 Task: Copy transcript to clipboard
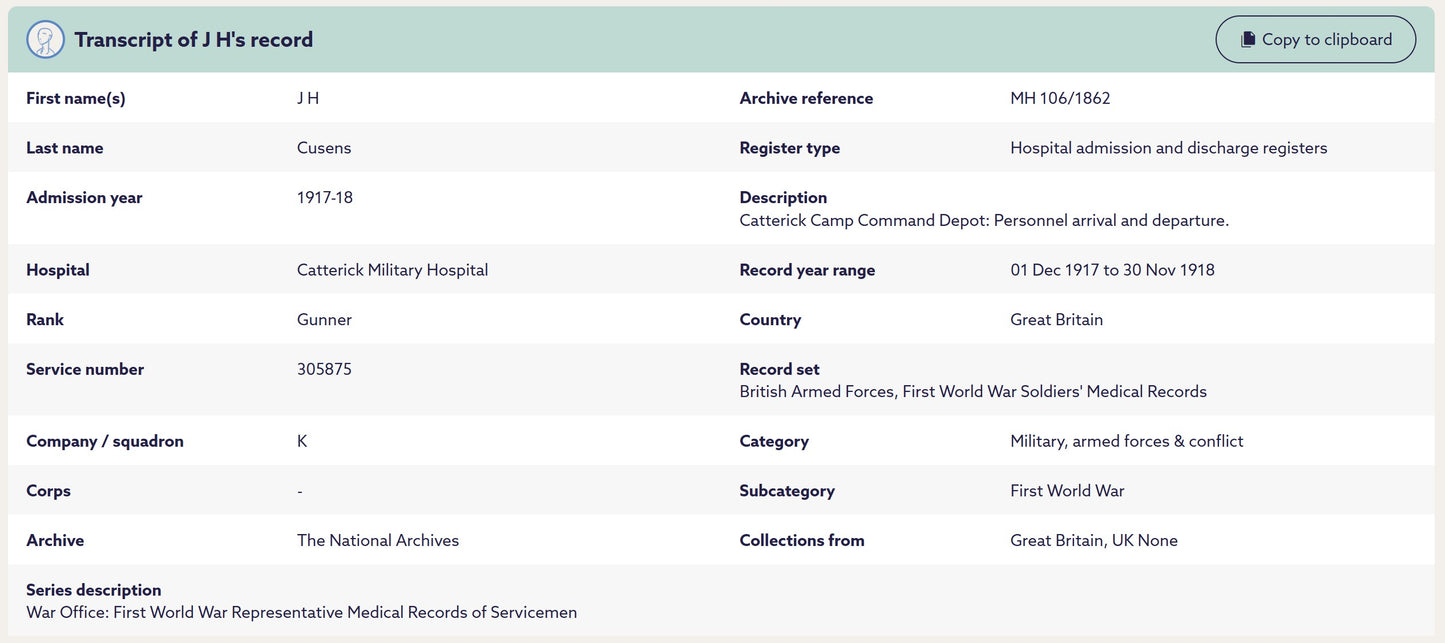(1316, 40)
